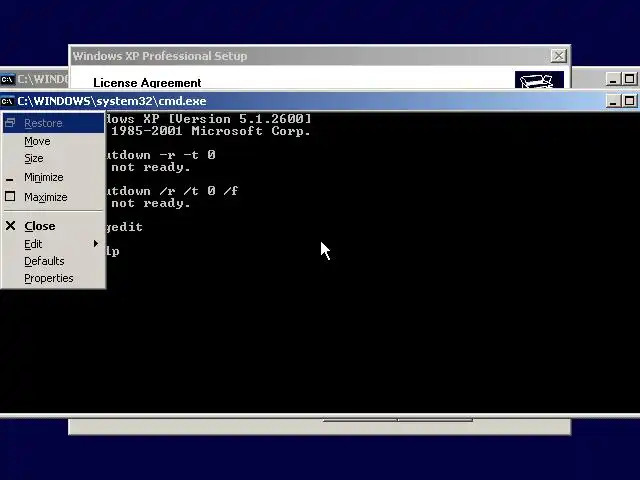This screenshot has width=640, height=480.
Task: Open Defaults from the system menu
Action: pos(53,261)
